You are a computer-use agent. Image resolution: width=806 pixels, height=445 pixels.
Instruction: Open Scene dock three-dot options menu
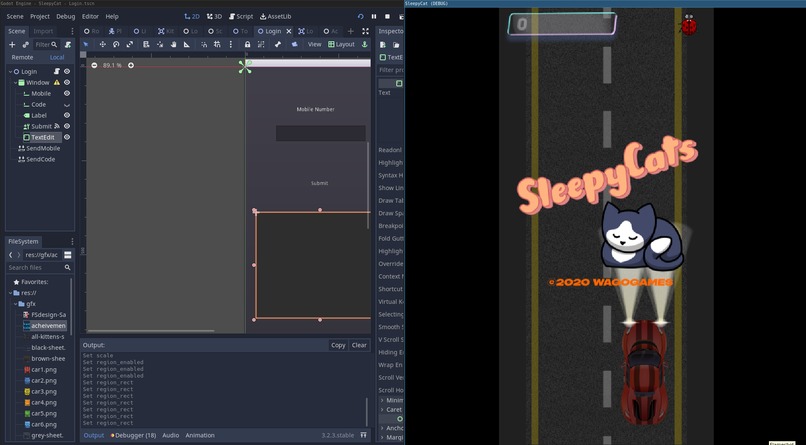coord(72,31)
